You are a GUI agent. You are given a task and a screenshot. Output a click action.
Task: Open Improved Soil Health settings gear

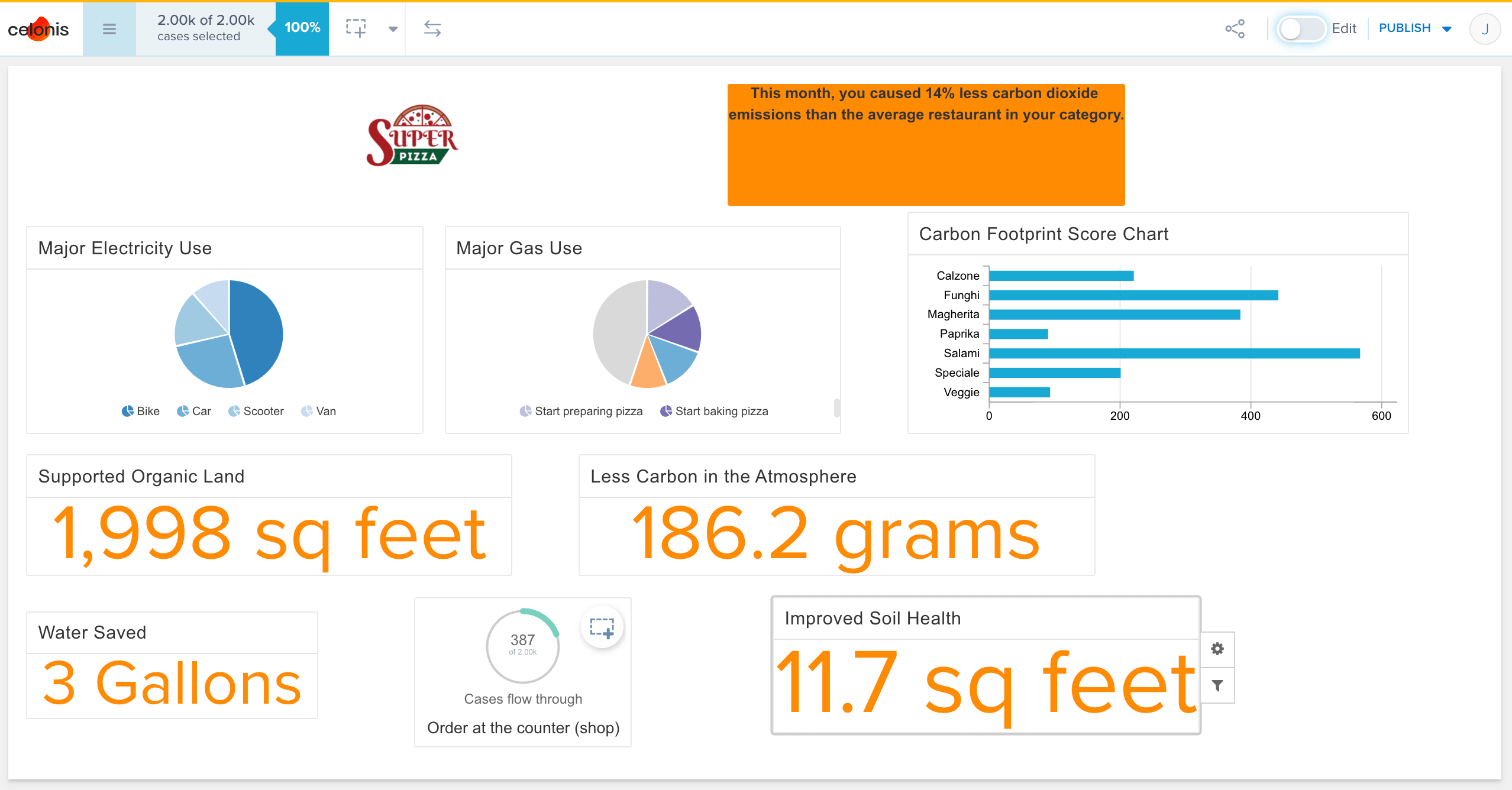point(1217,649)
